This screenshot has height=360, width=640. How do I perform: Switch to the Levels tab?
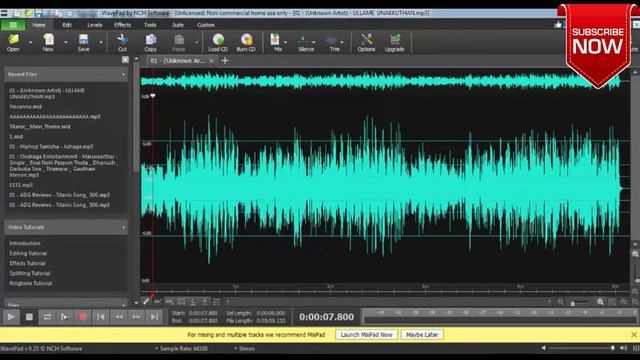[x=95, y=25]
